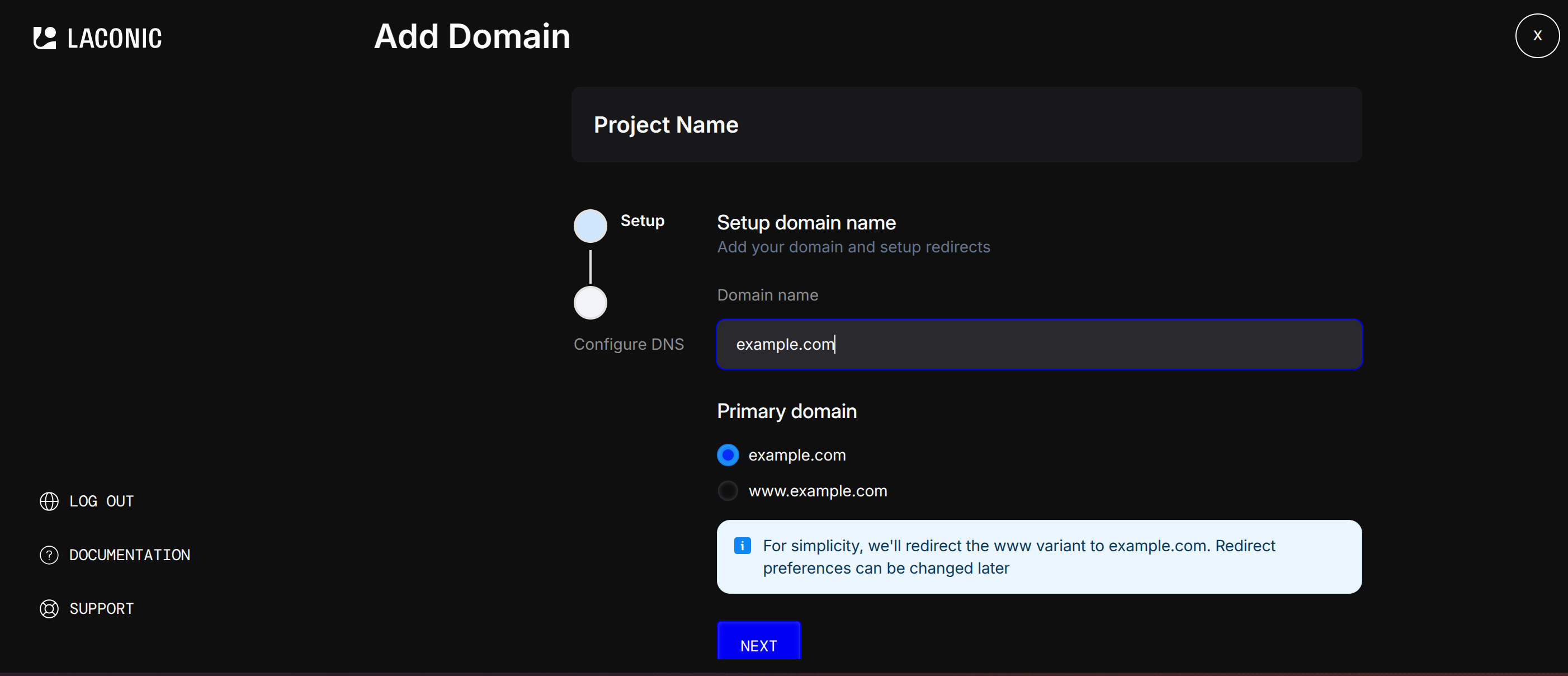
Task: Choose www.example.com radio option
Action: [728, 491]
